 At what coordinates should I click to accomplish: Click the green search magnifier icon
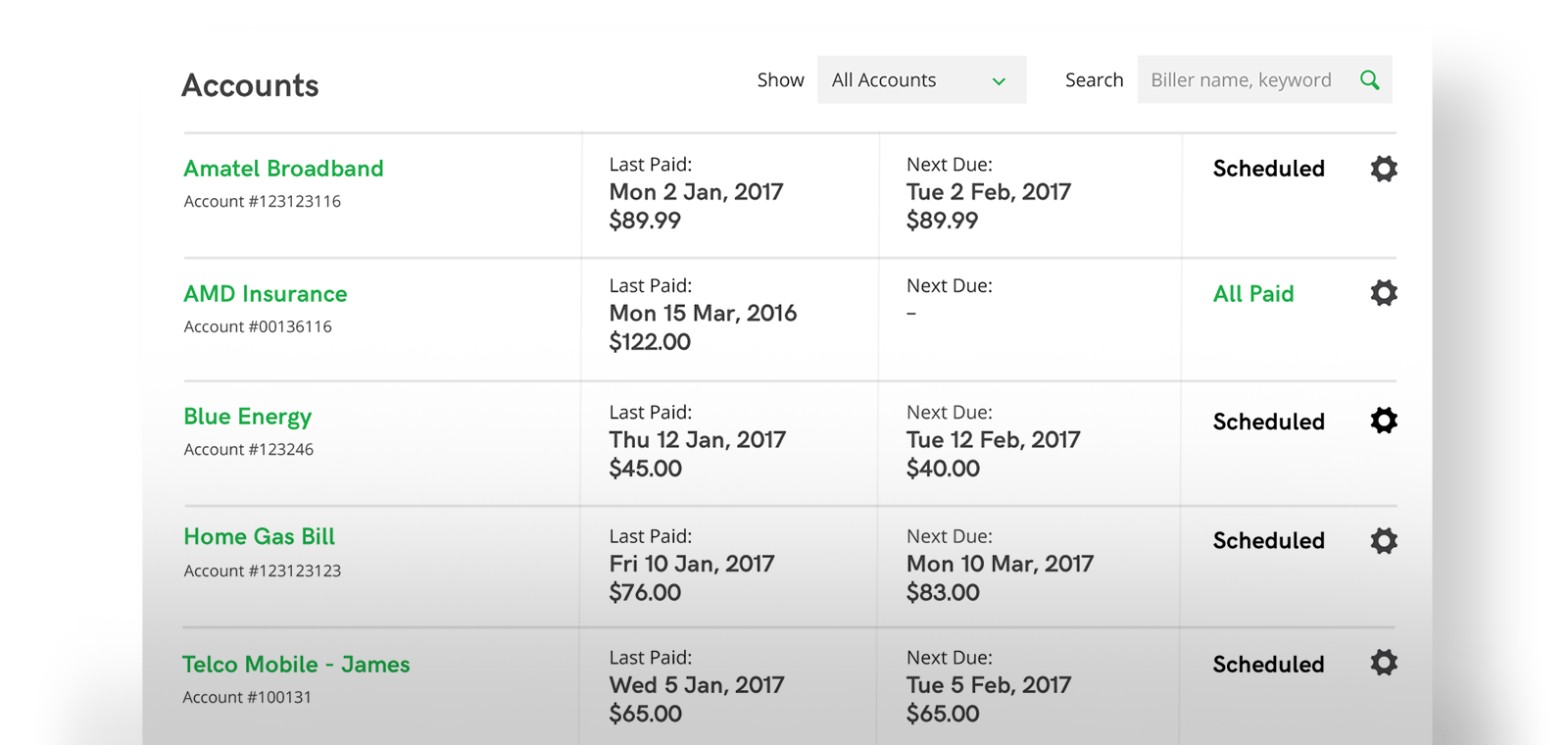click(x=1369, y=80)
